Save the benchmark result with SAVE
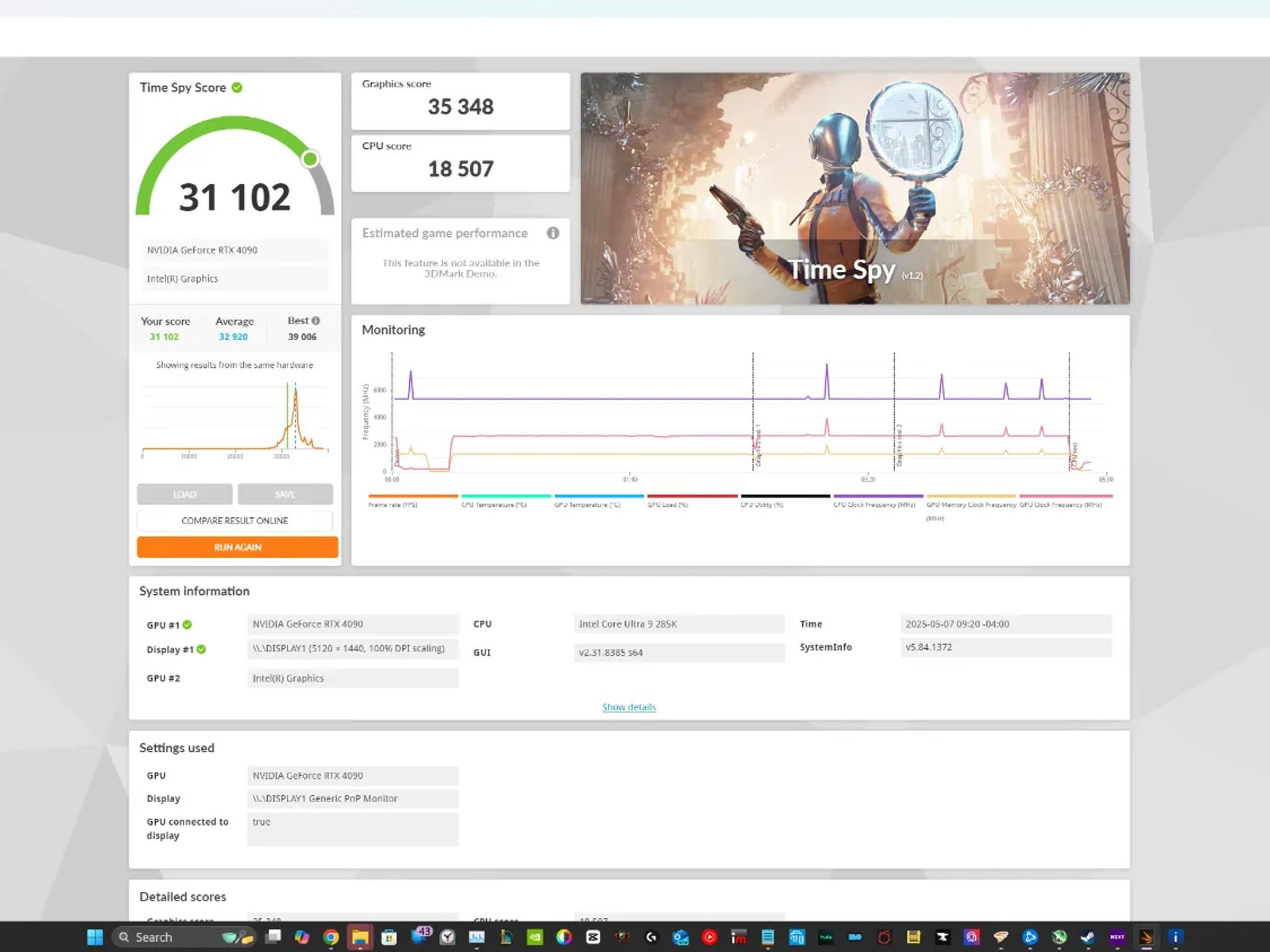The width and height of the screenshot is (1270, 952). click(x=285, y=494)
